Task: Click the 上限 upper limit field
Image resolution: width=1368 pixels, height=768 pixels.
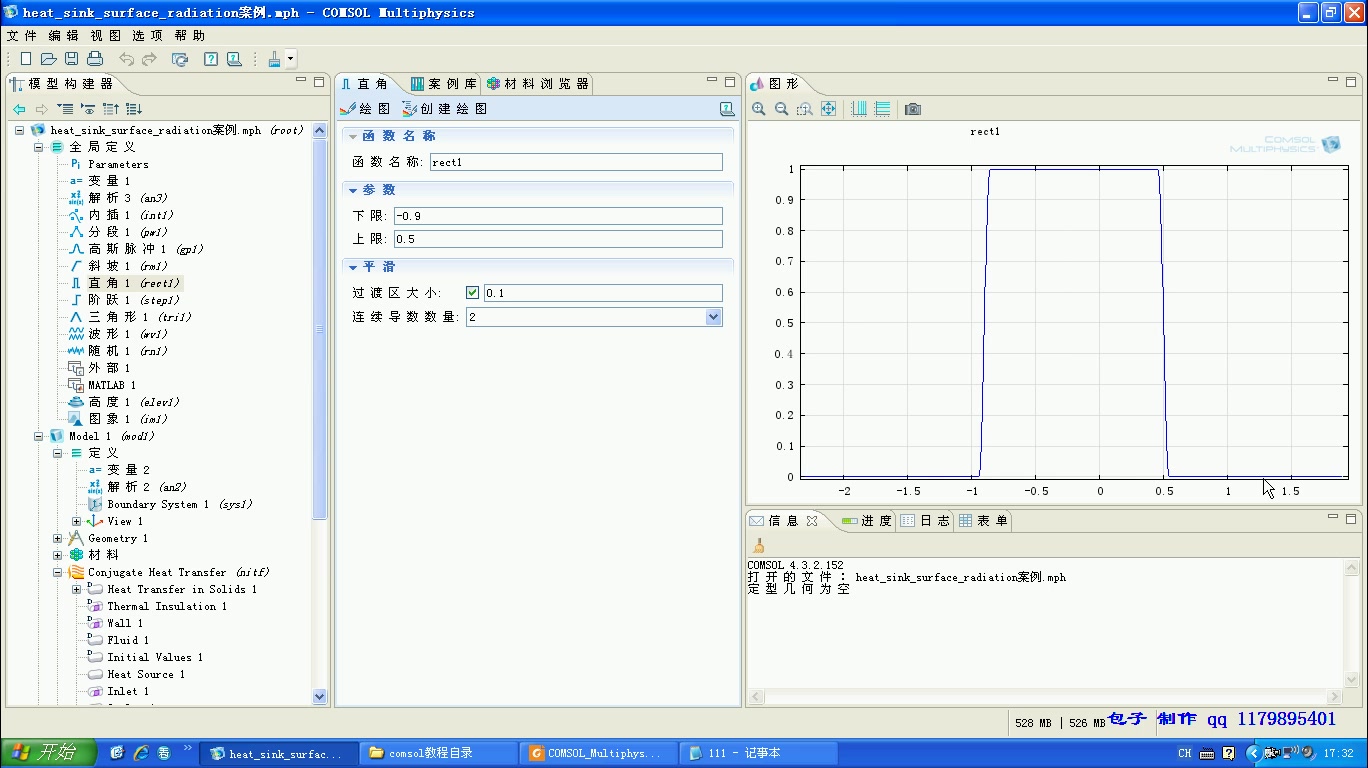Action: pos(558,239)
